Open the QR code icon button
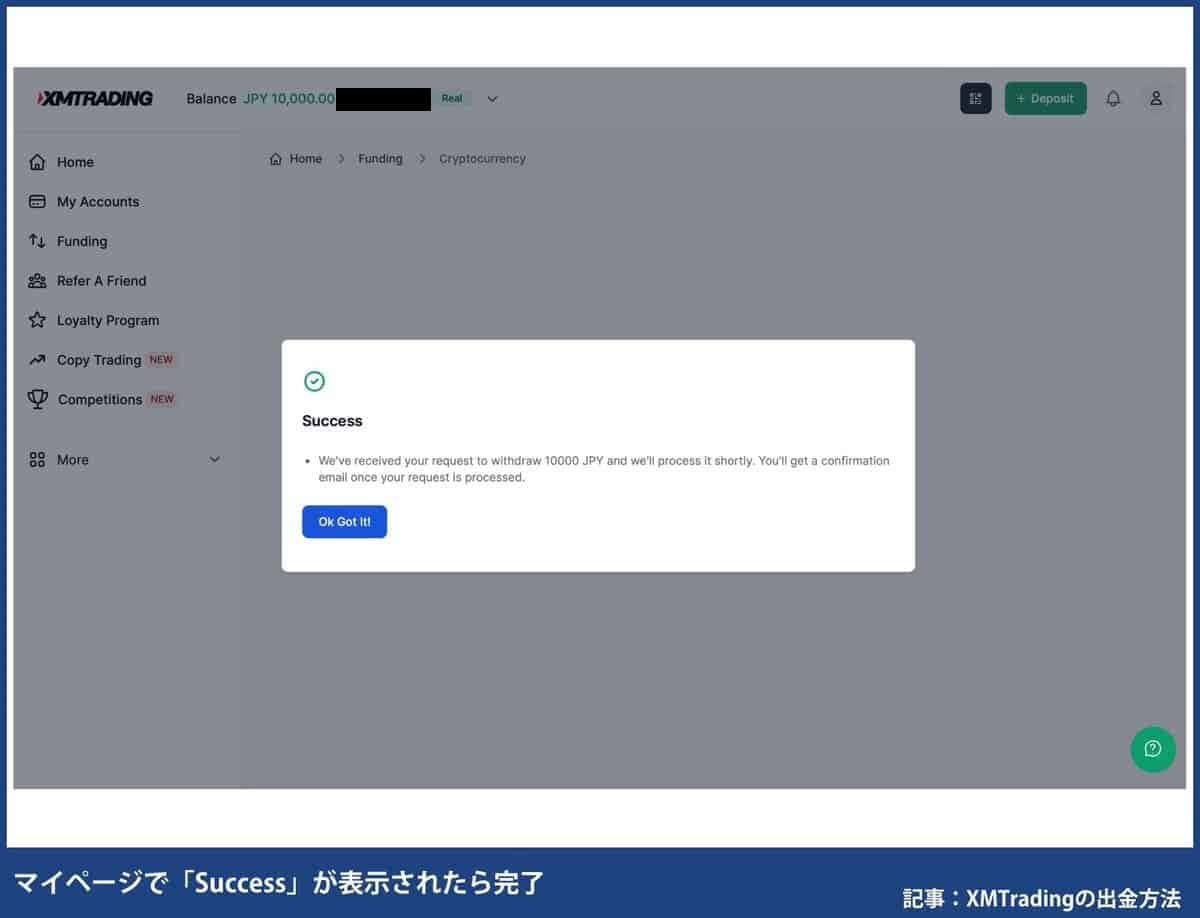1200x918 pixels. pos(976,98)
